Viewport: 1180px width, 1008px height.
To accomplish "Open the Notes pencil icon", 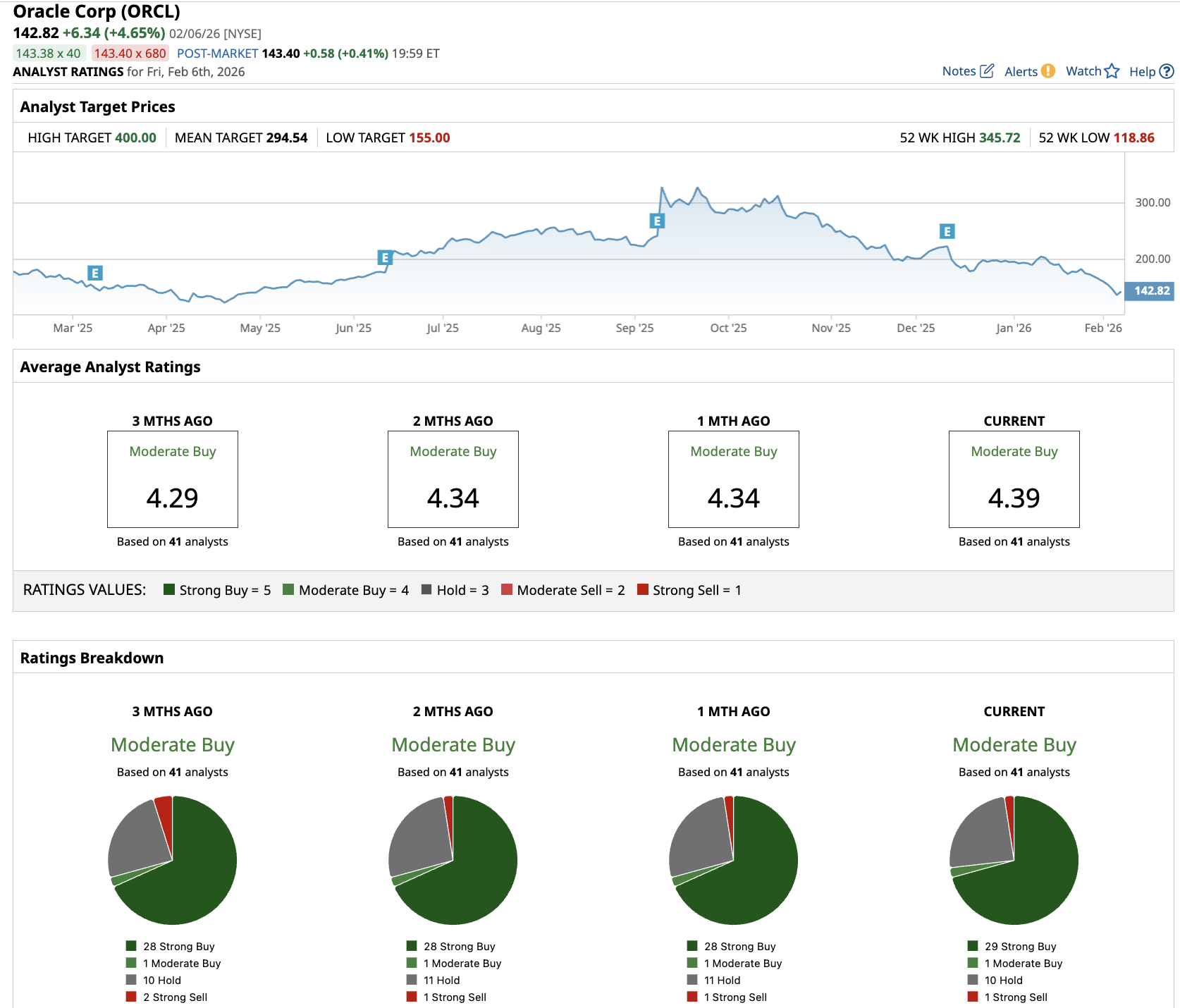I will (x=987, y=71).
